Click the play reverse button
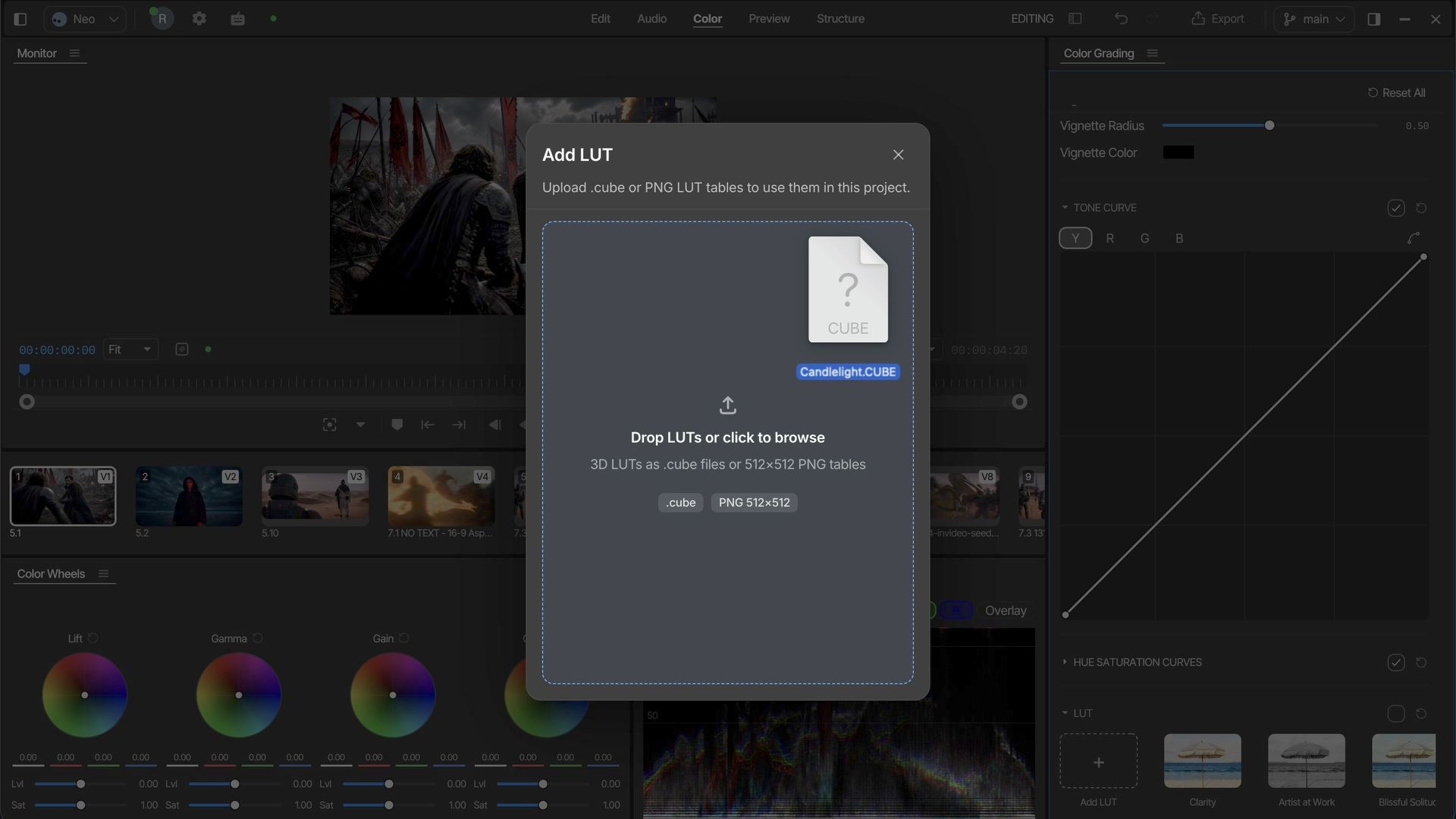 pyautogui.click(x=495, y=425)
